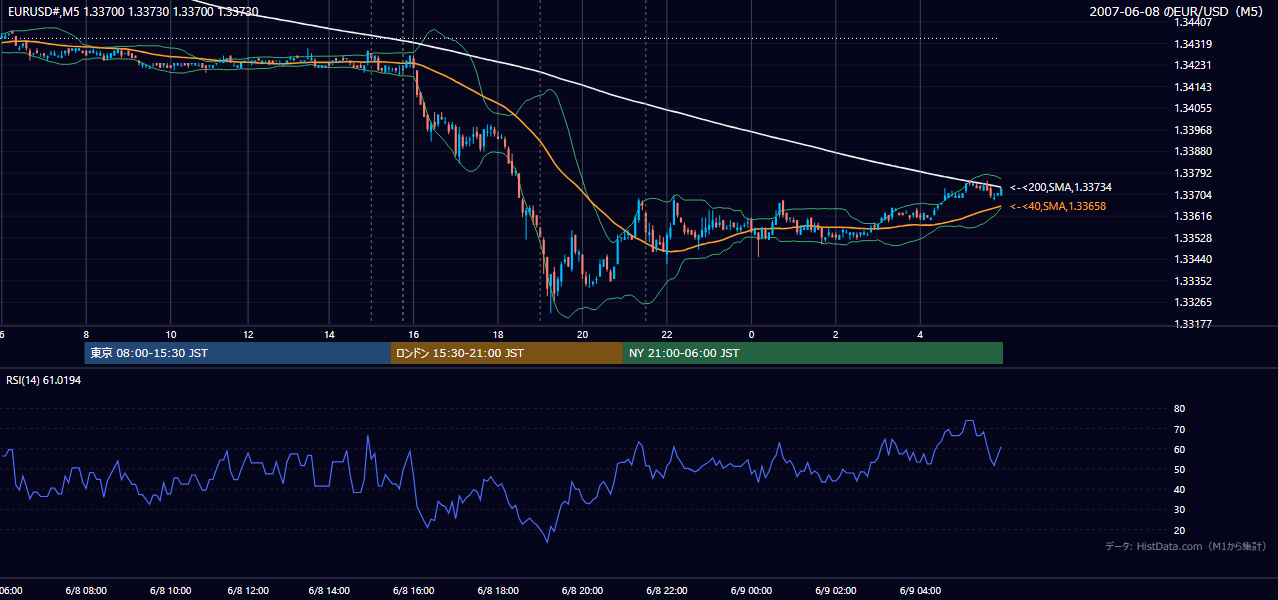Click price axis value 1.34231
Screen dimensions: 1278x600
[x=1195, y=65]
